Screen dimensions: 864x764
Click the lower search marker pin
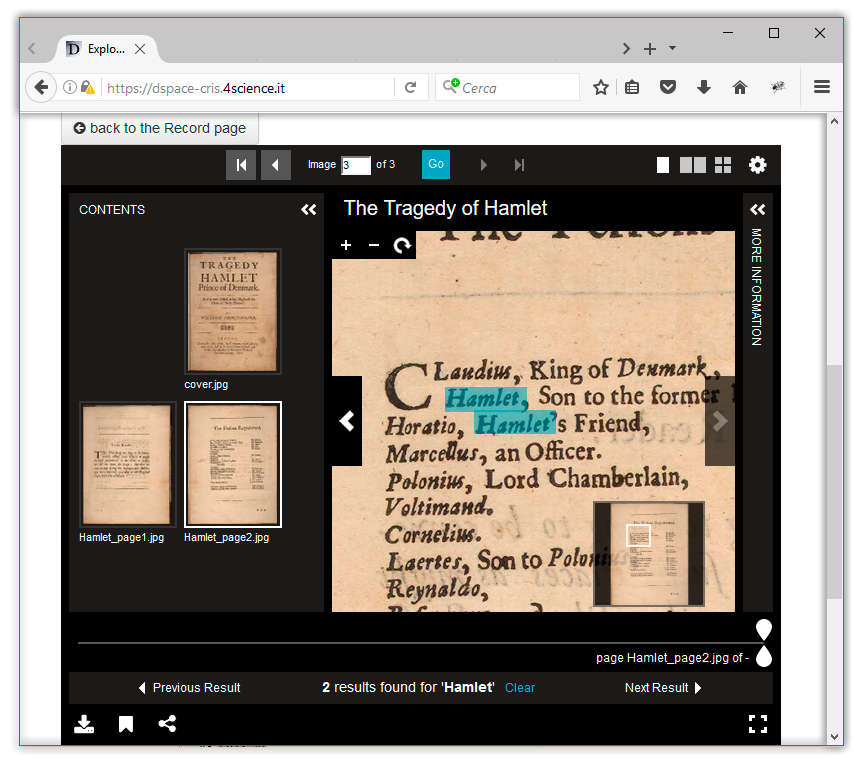point(763,656)
